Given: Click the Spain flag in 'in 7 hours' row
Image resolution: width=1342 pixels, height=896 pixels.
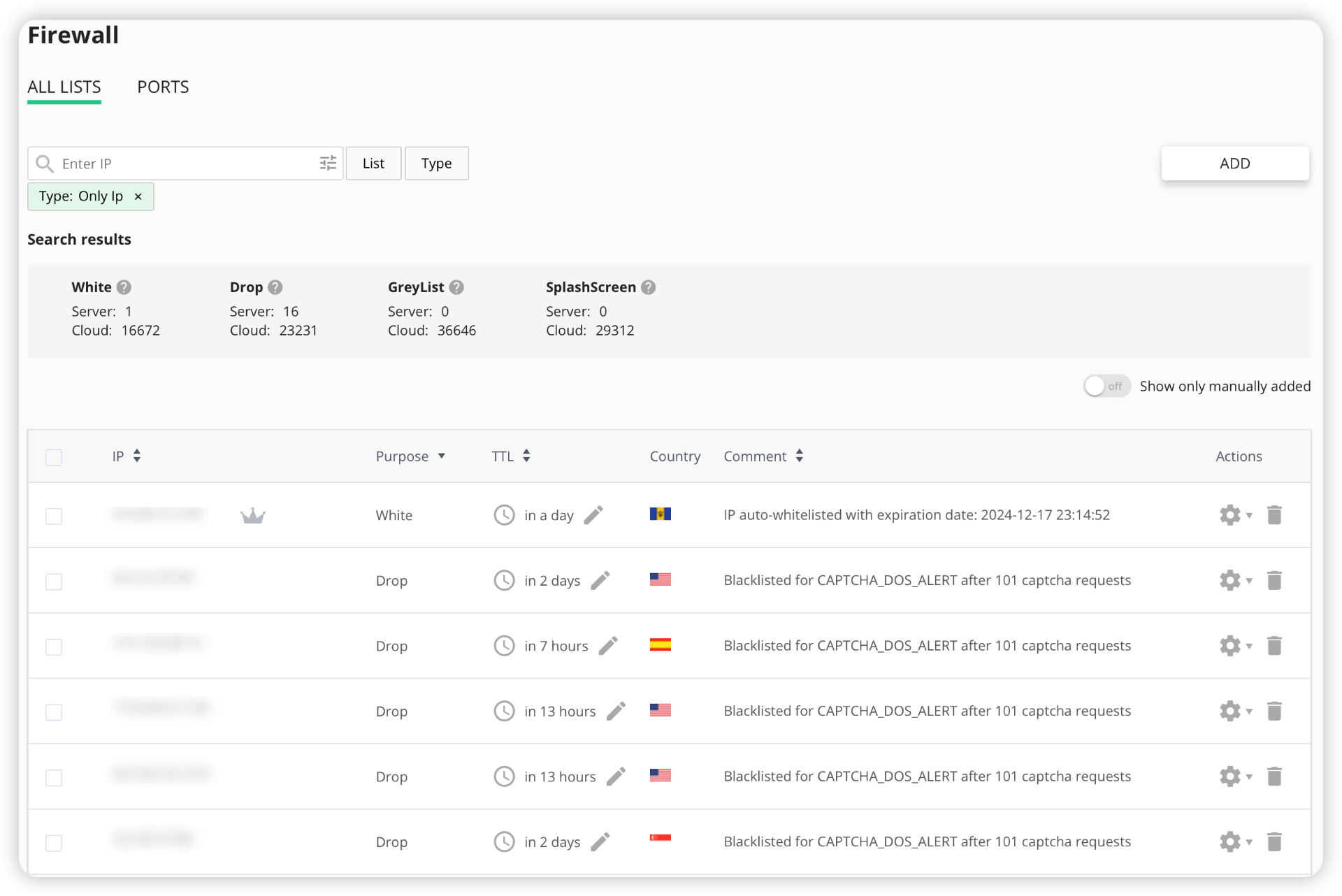Looking at the screenshot, I should pos(660,644).
